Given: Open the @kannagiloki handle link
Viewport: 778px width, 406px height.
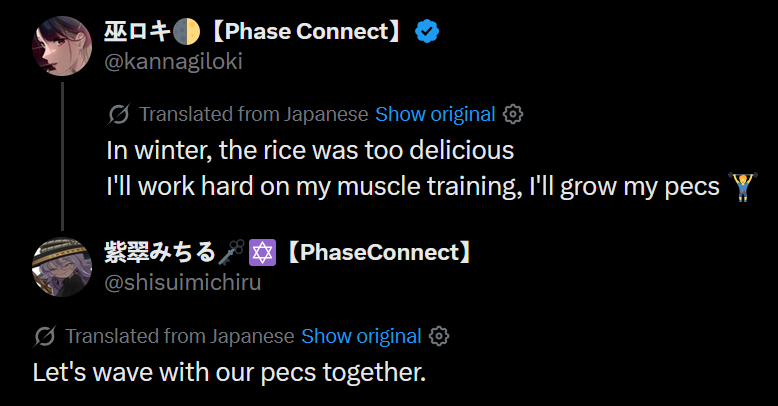Looking at the screenshot, I should click(173, 61).
